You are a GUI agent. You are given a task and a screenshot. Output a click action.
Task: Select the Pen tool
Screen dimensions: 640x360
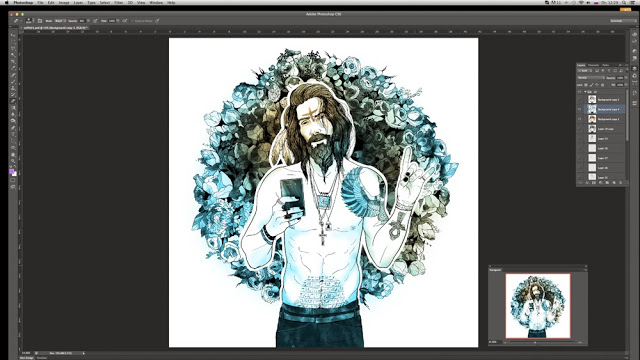(x=13, y=128)
